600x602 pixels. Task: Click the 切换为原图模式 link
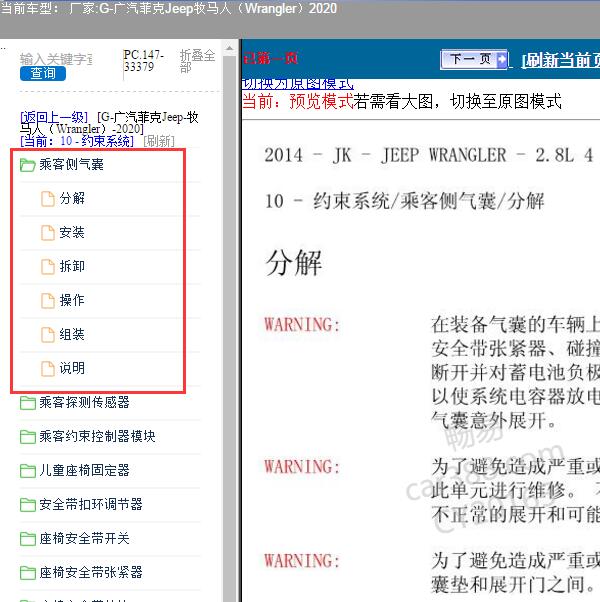click(298, 84)
